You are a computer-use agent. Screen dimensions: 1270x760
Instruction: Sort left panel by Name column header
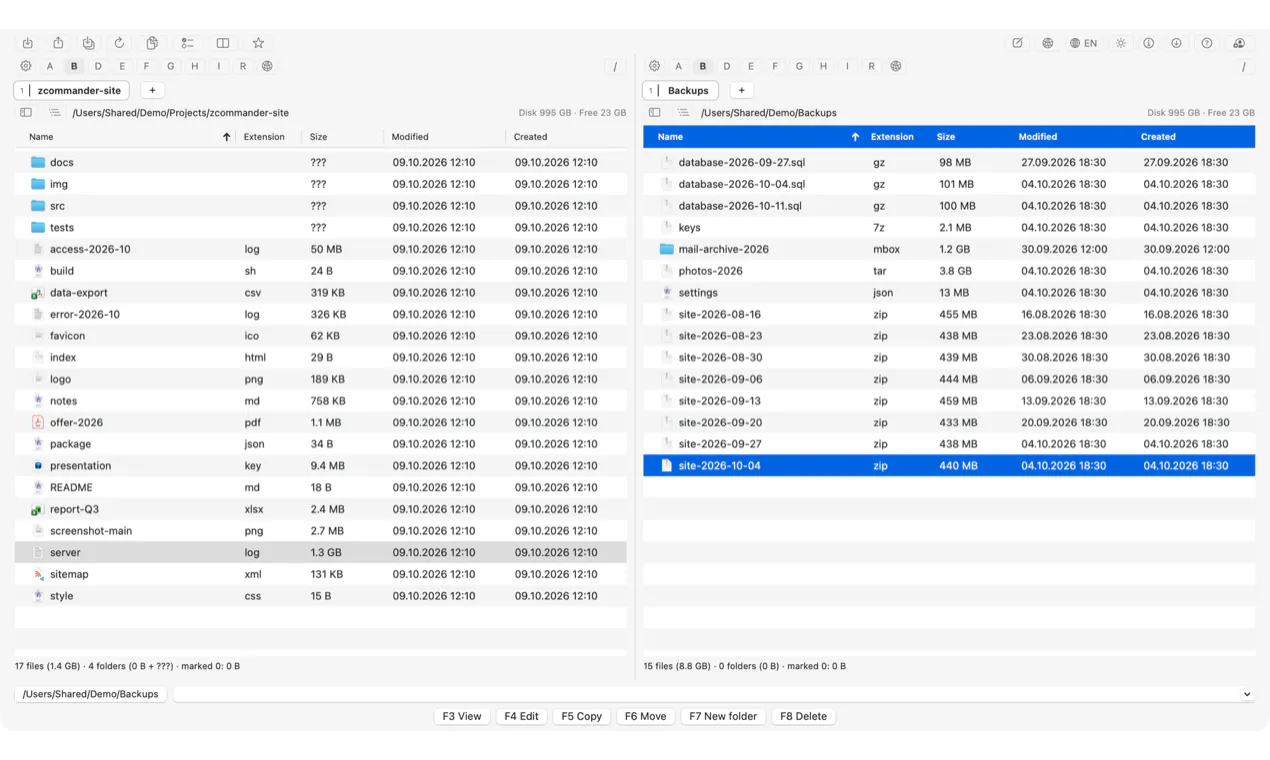[41, 137]
